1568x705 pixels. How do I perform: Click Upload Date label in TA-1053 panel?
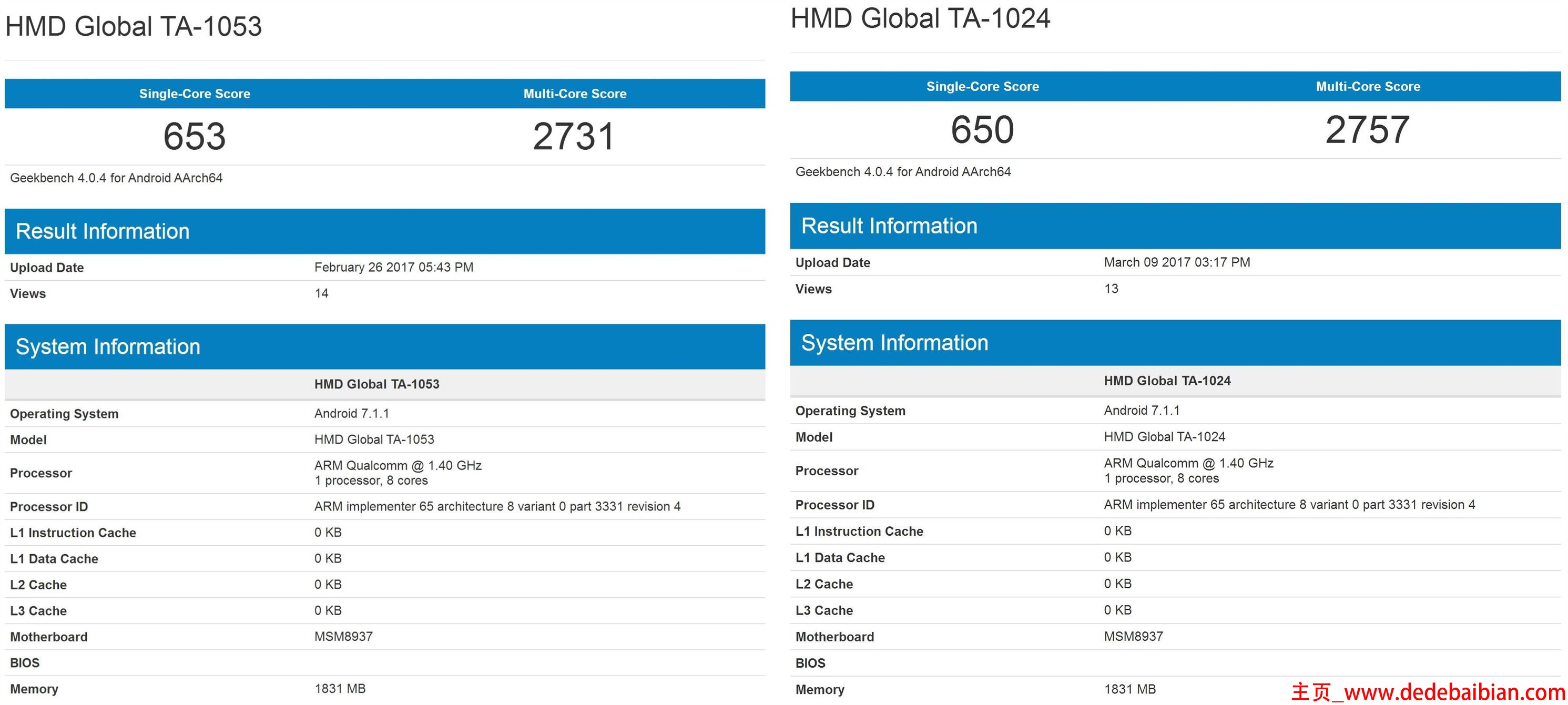point(47,268)
